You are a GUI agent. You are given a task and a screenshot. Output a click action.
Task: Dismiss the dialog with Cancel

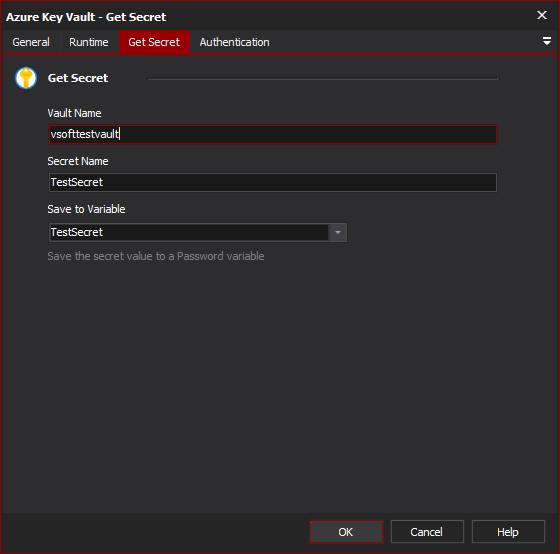click(427, 532)
